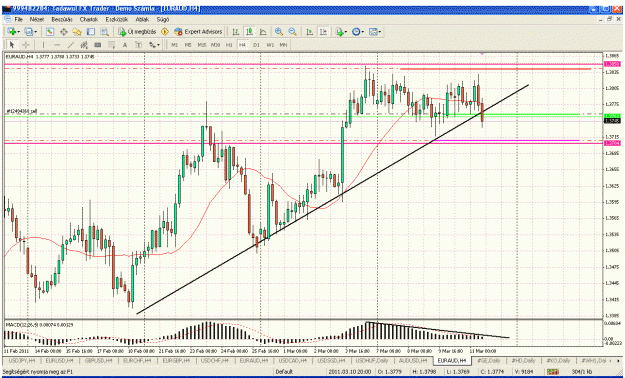Zoom out of the chart
The image size is (625, 378).
pyautogui.click(x=293, y=32)
